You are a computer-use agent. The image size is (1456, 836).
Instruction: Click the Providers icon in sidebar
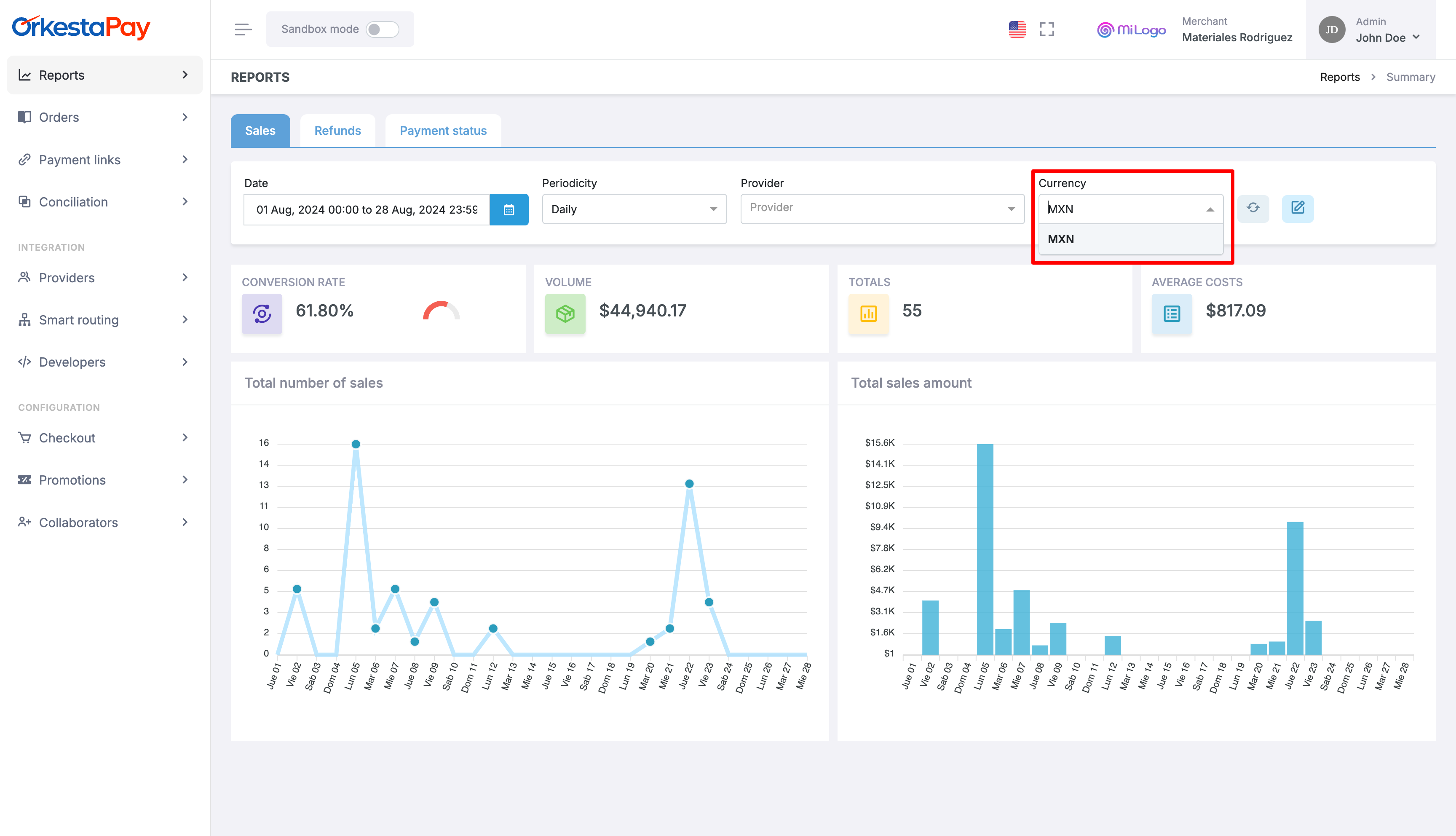24,277
